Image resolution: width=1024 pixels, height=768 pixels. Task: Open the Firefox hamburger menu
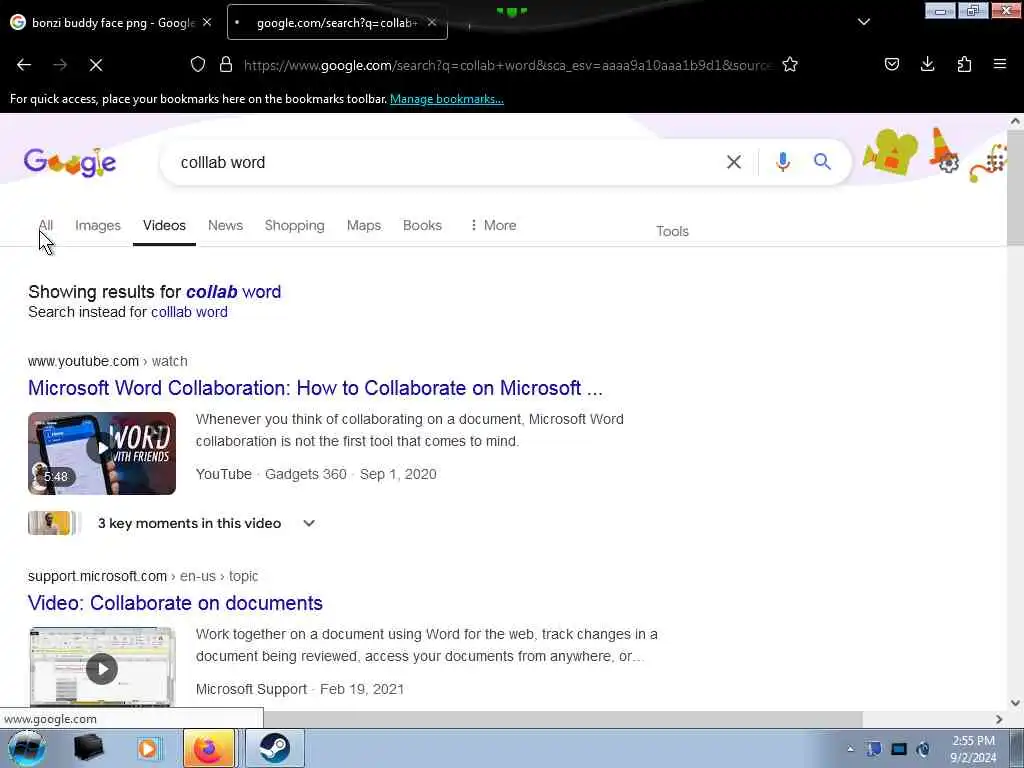1000,64
